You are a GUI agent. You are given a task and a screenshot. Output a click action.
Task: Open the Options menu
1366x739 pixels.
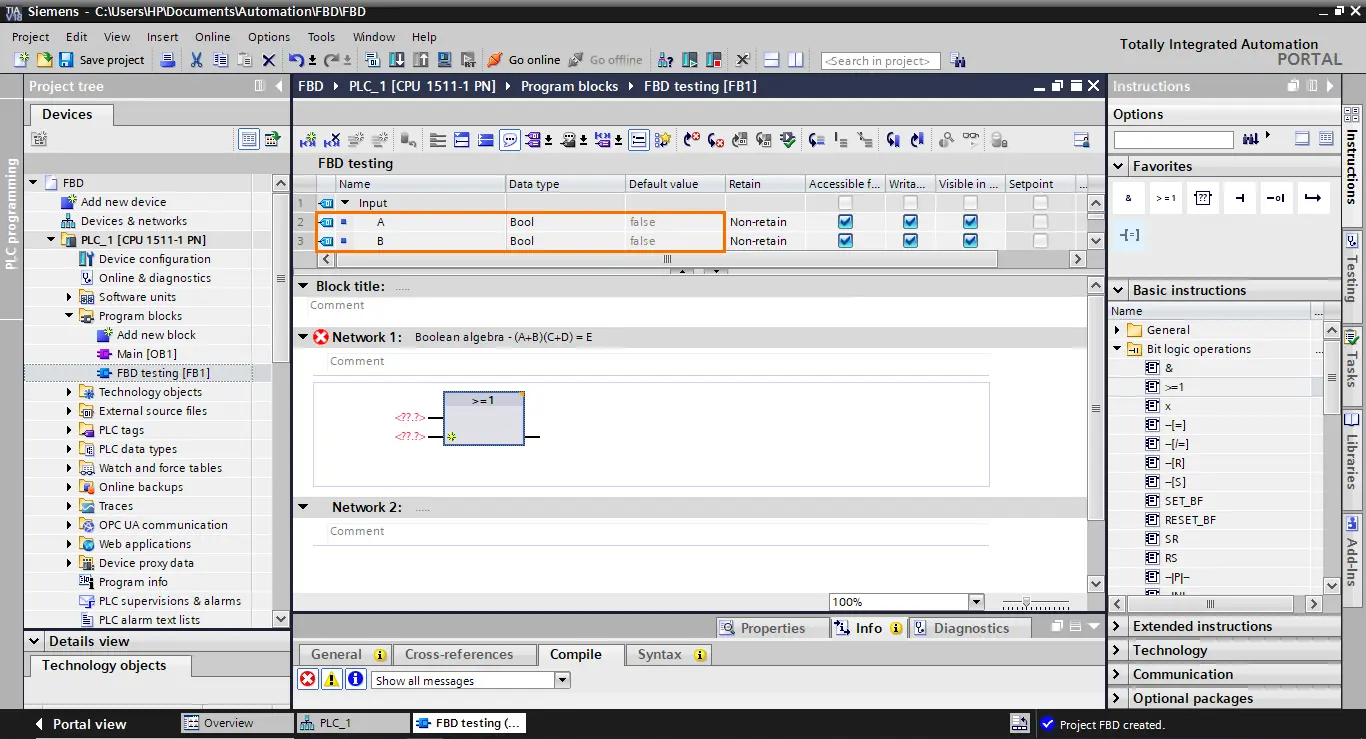click(269, 37)
